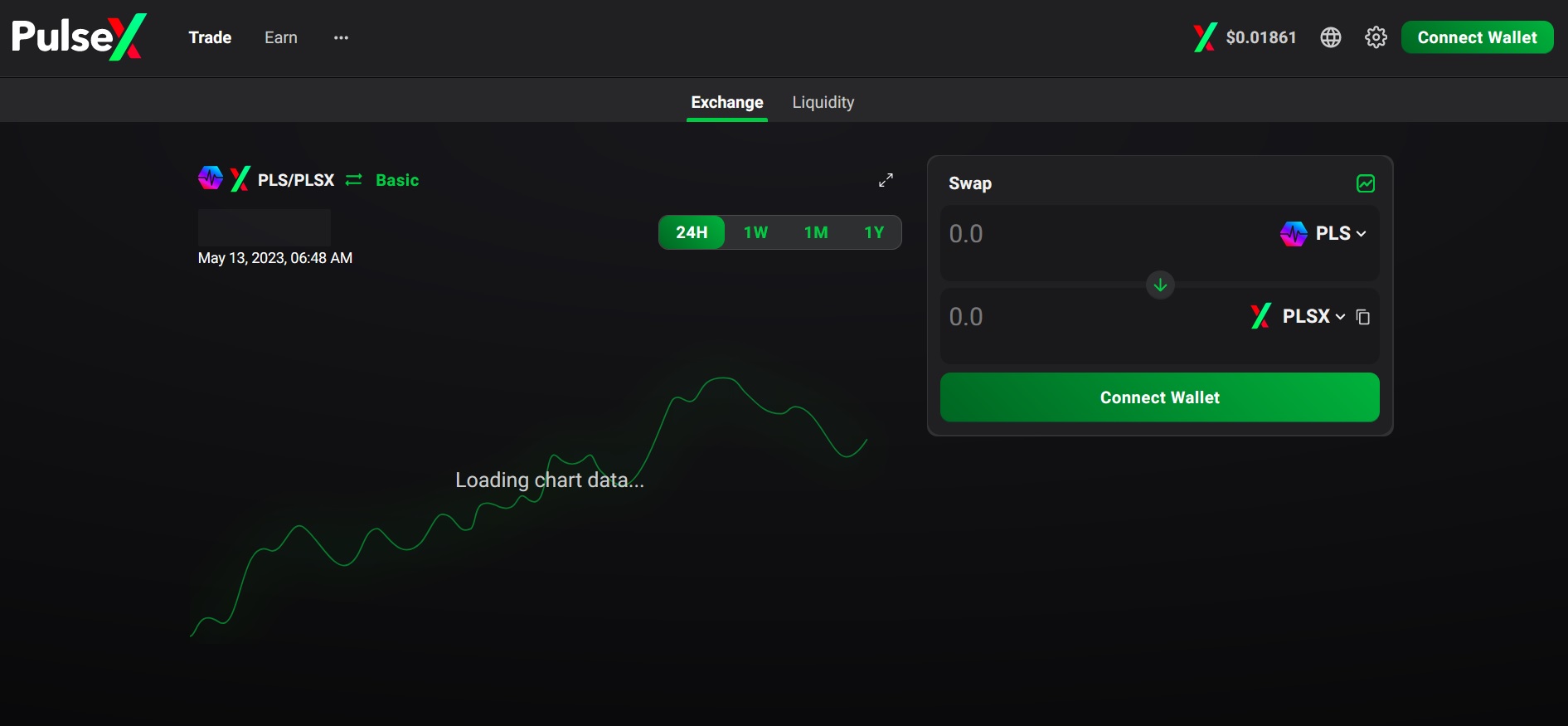Click Connect Wallet in the Swap panel
The image size is (1568, 726).
click(1159, 397)
